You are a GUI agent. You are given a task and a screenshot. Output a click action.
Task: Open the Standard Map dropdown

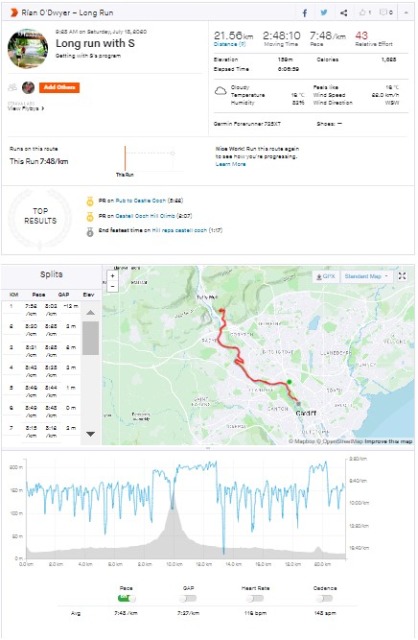point(366,276)
